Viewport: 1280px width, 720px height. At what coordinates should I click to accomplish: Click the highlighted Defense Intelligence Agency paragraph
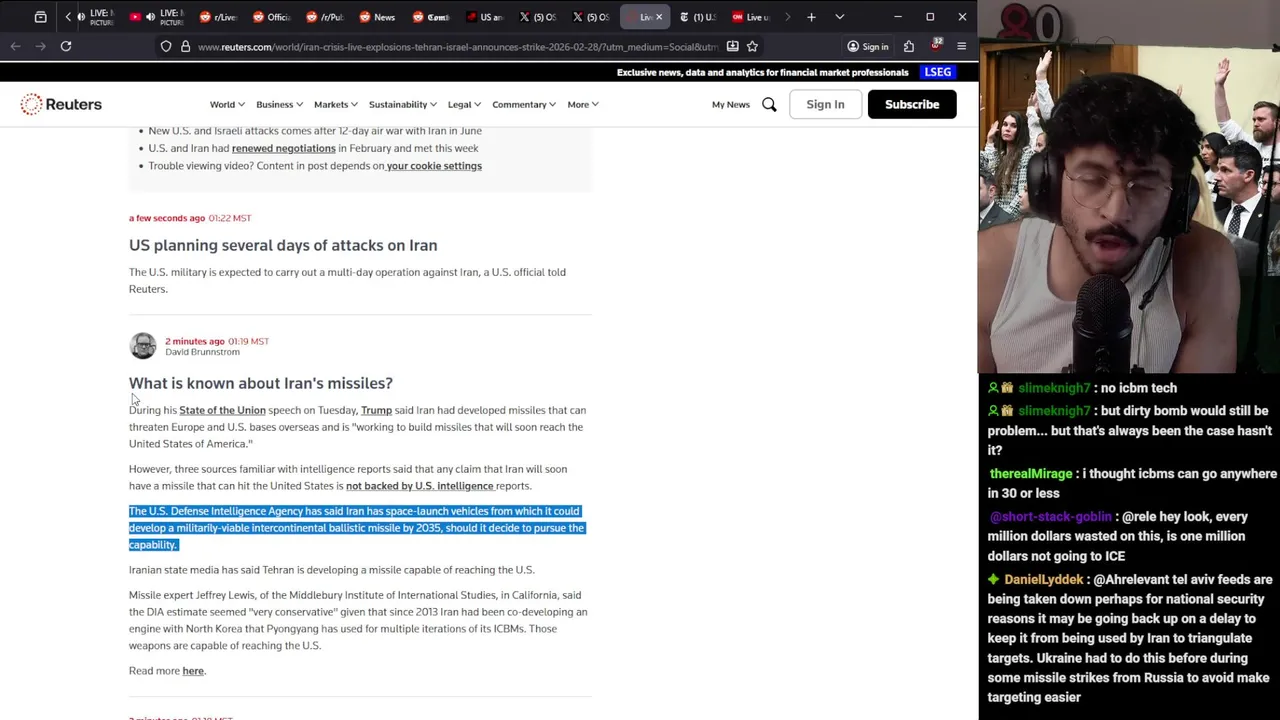[357, 528]
